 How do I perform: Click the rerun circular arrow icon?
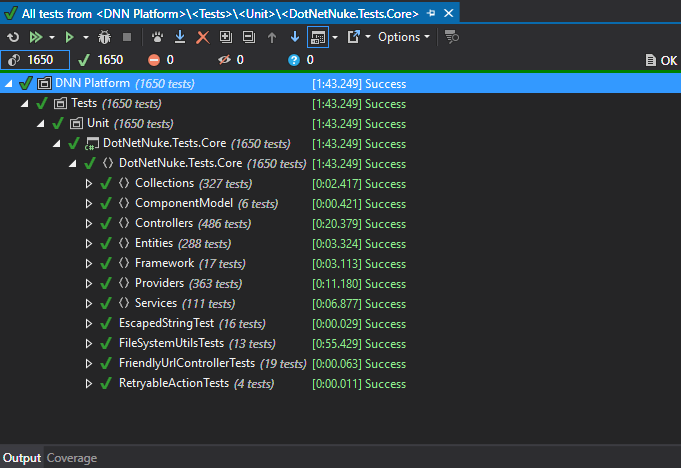pyautogui.click(x=13, y=37)
